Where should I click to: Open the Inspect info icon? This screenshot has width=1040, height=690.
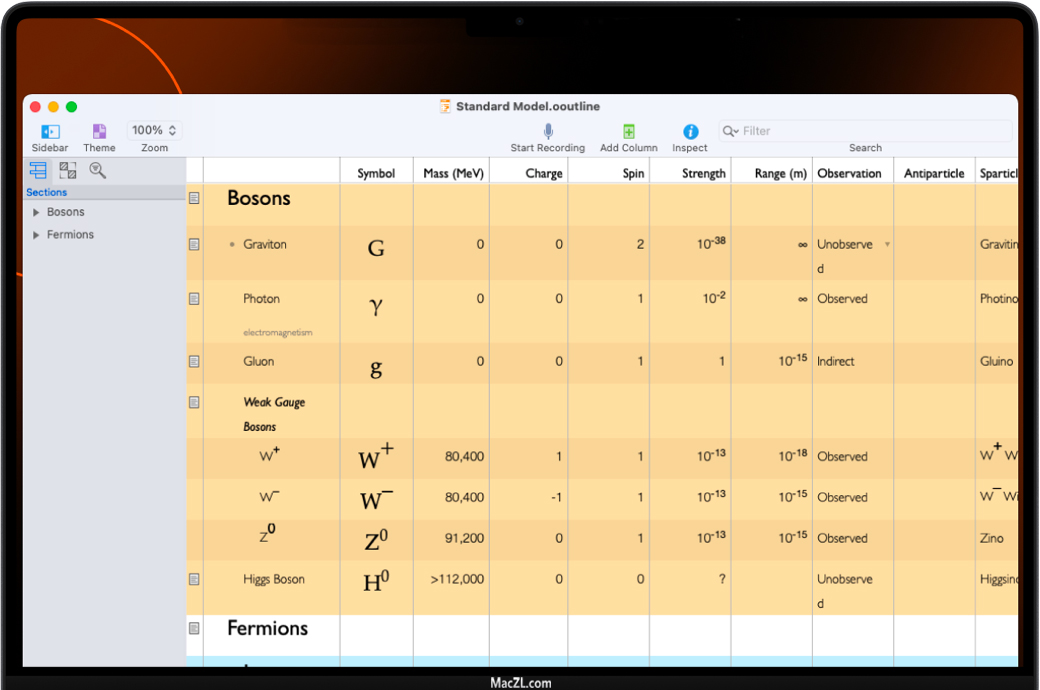[690, 131]
